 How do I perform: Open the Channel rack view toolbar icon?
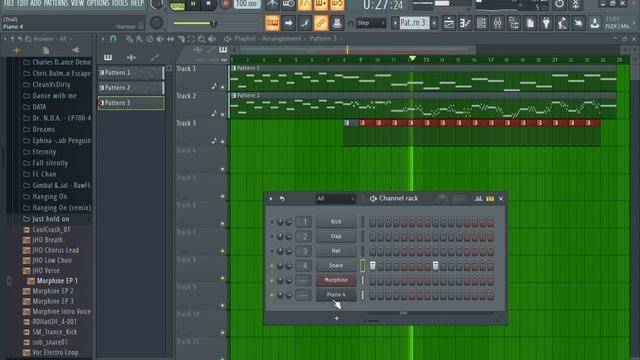click(481, 23)
